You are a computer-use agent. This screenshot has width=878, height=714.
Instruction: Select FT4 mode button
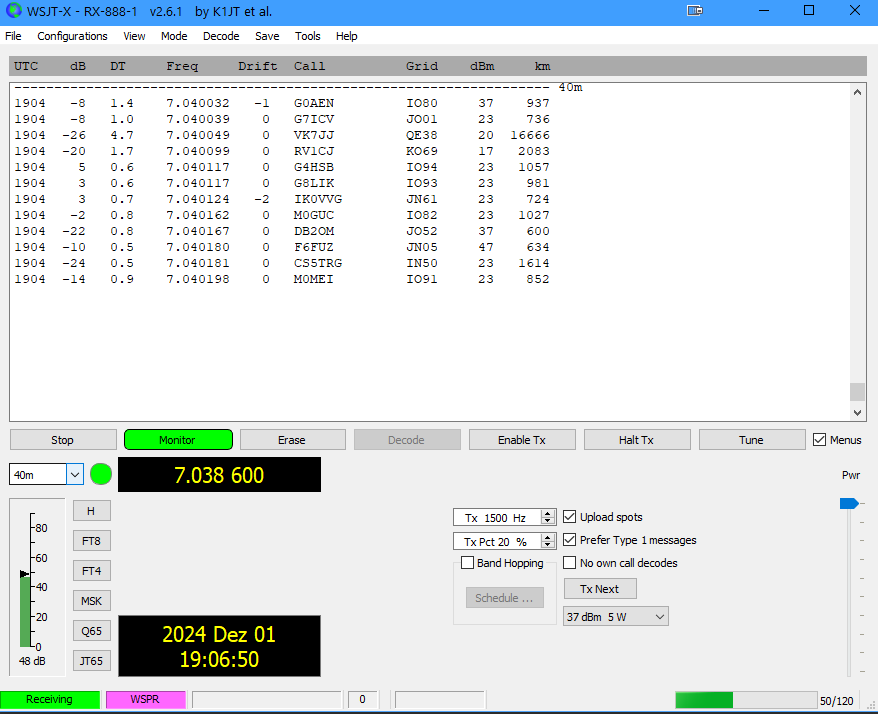[91, 571]
